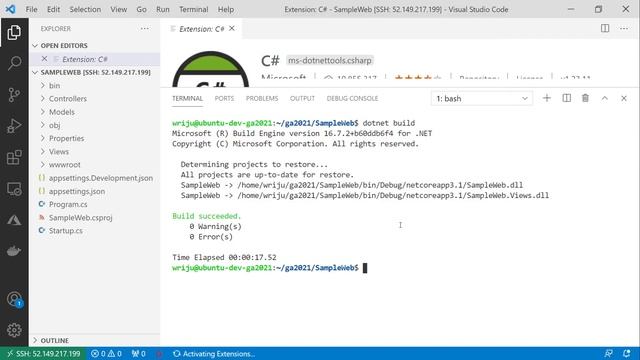This screenshot has height=360, width=640.
Task: Open the Azure view
Action: (14, 220)
